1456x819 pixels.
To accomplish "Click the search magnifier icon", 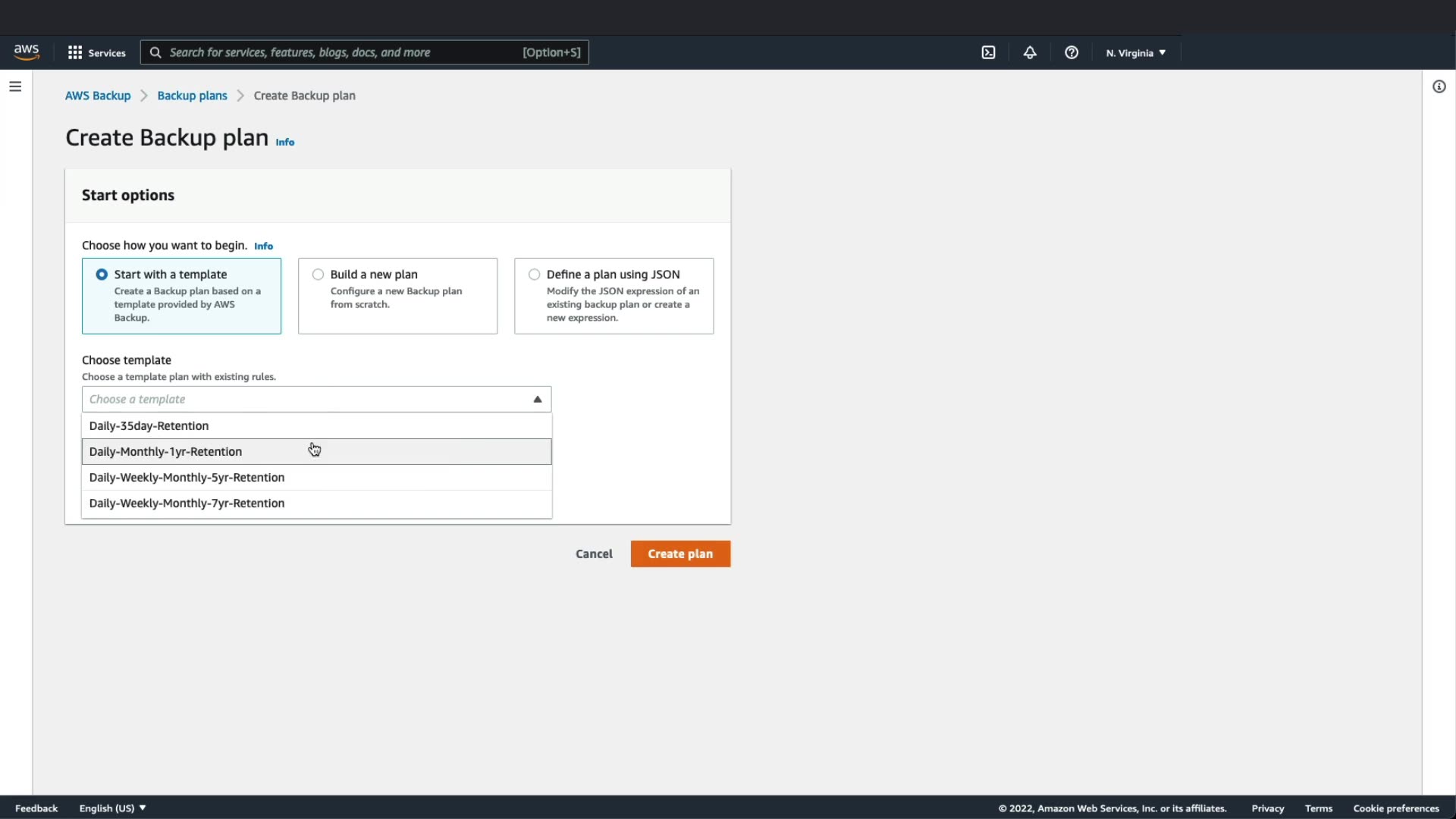I will [155, 52].
